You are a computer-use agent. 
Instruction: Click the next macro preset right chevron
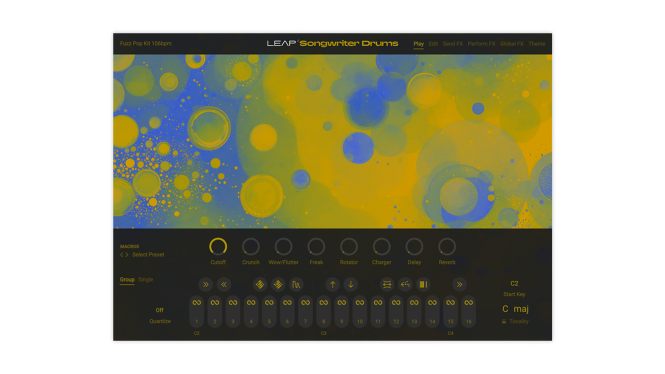126,255
